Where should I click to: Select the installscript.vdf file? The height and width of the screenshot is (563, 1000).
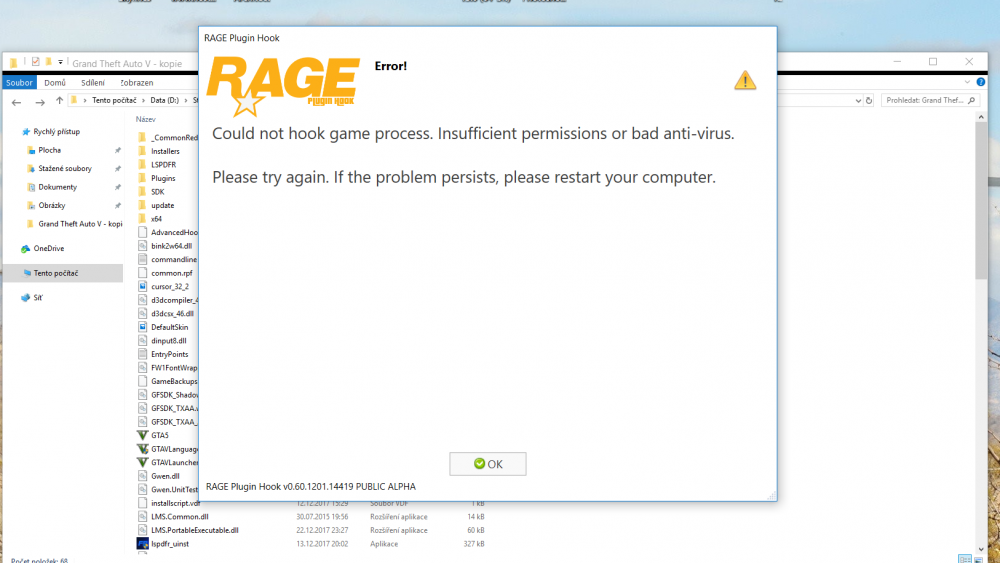coord(175,503)
